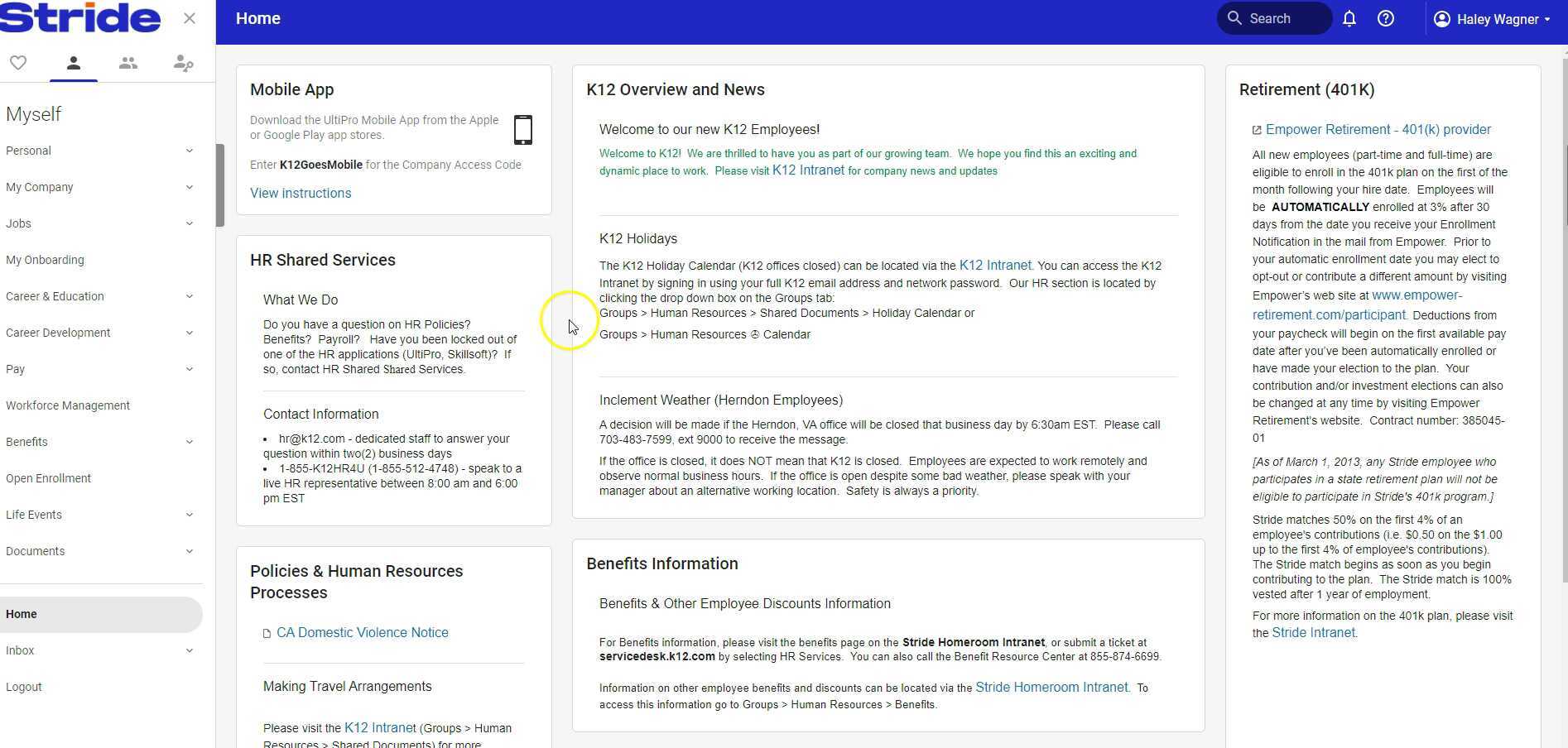
Task: Open the Stride Homeroom Intranet link under Benefits
Action: (1051, 688)
